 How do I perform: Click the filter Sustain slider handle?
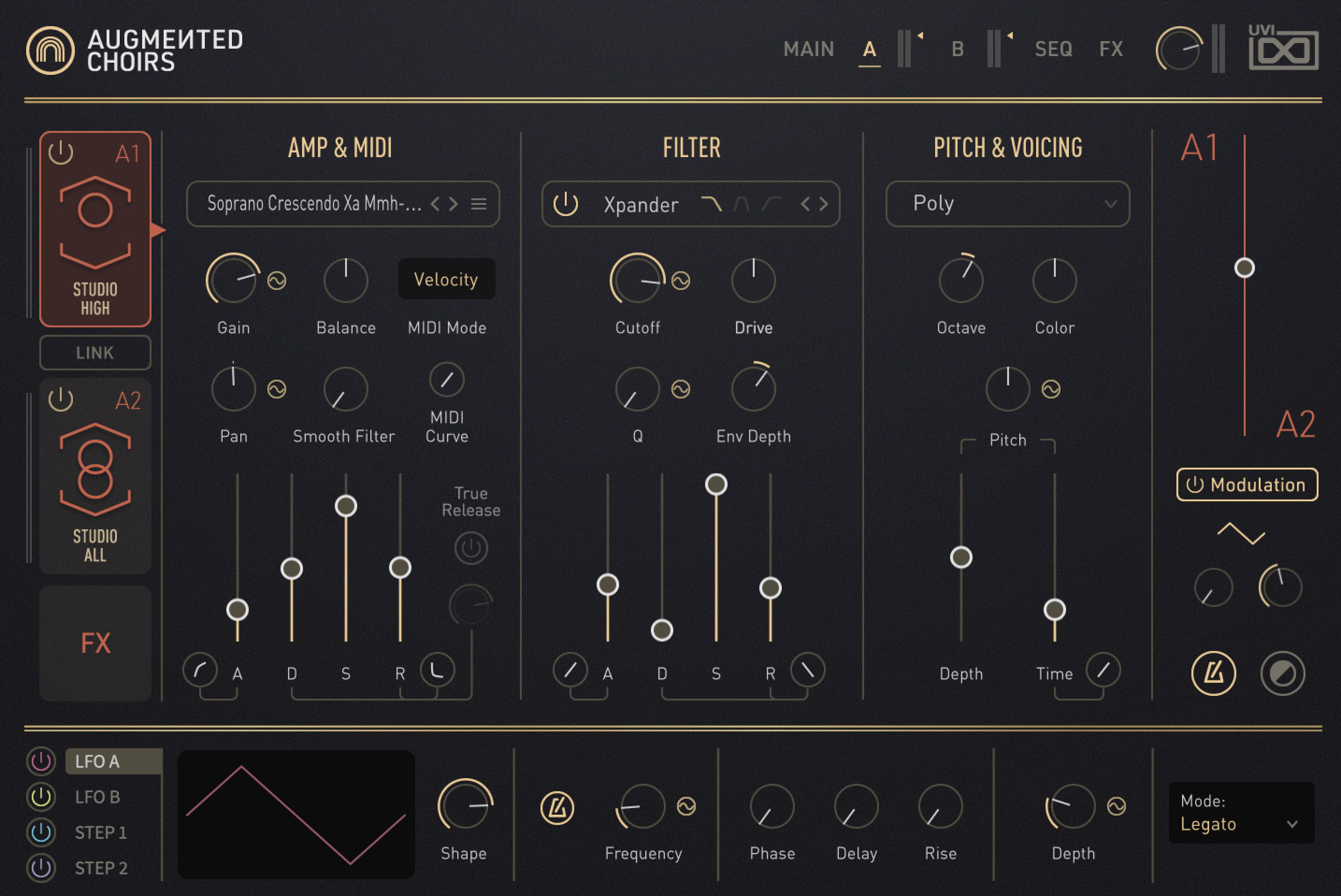pyautogui.click(x=716, y=484)
